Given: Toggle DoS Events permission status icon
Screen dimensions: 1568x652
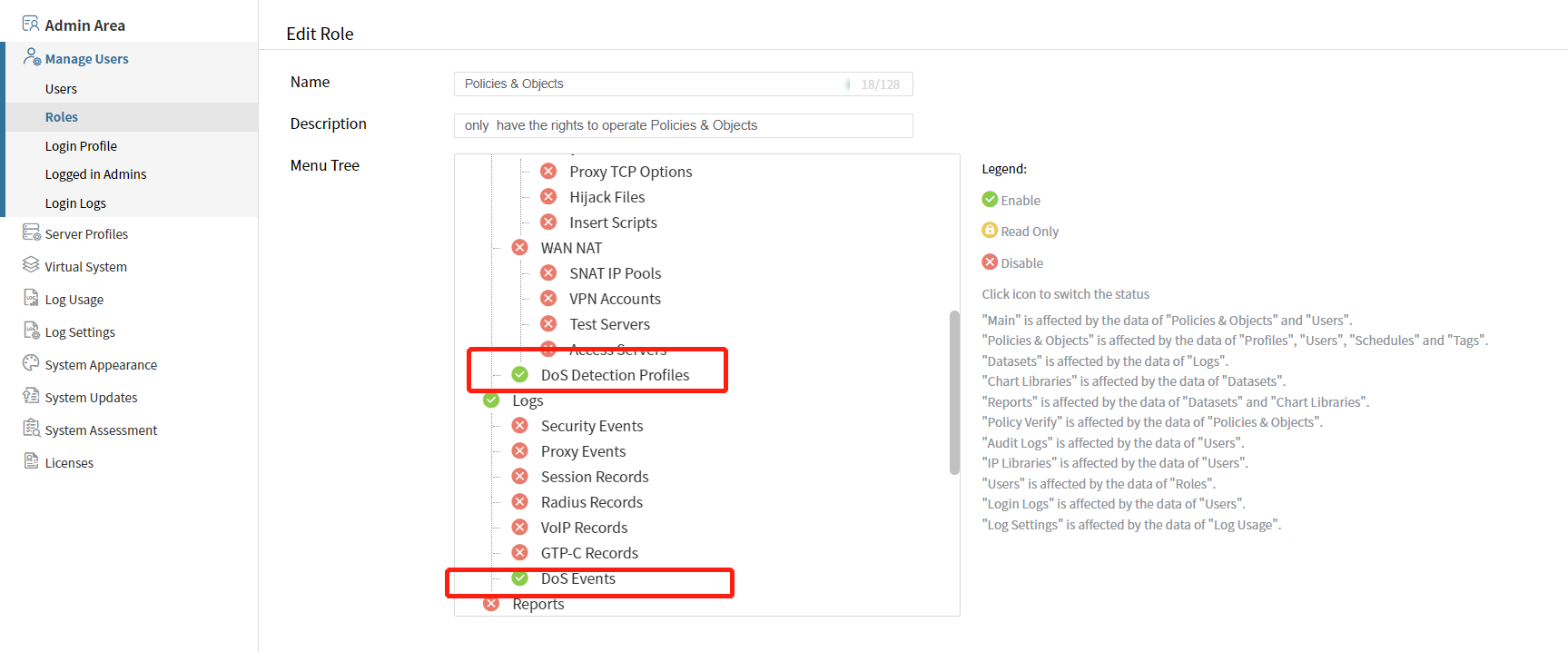Looking at the screenshot, I should coord(520,578).
